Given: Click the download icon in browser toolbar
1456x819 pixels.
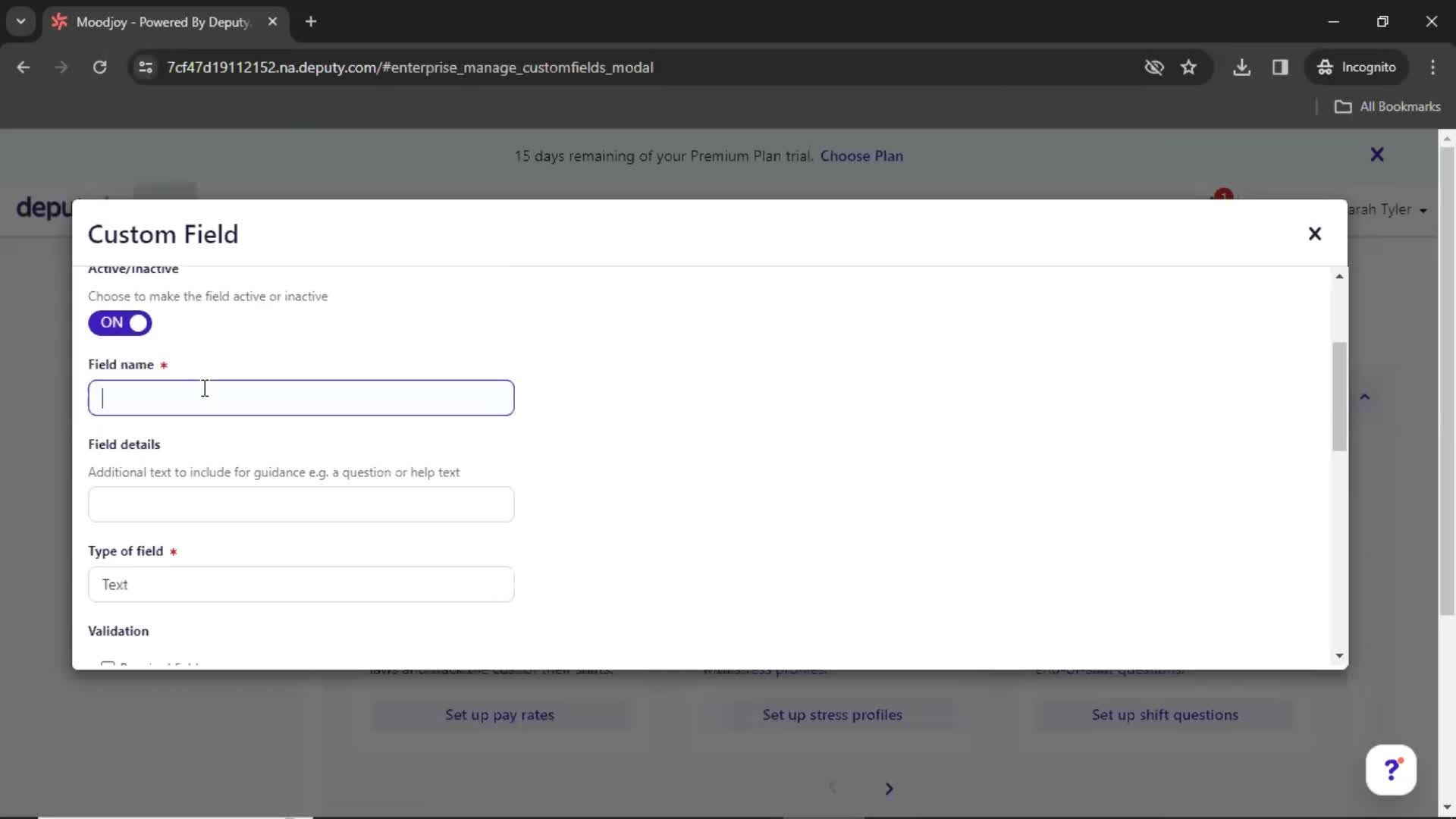Looking at the screenshot, I should coord(1242,67).
